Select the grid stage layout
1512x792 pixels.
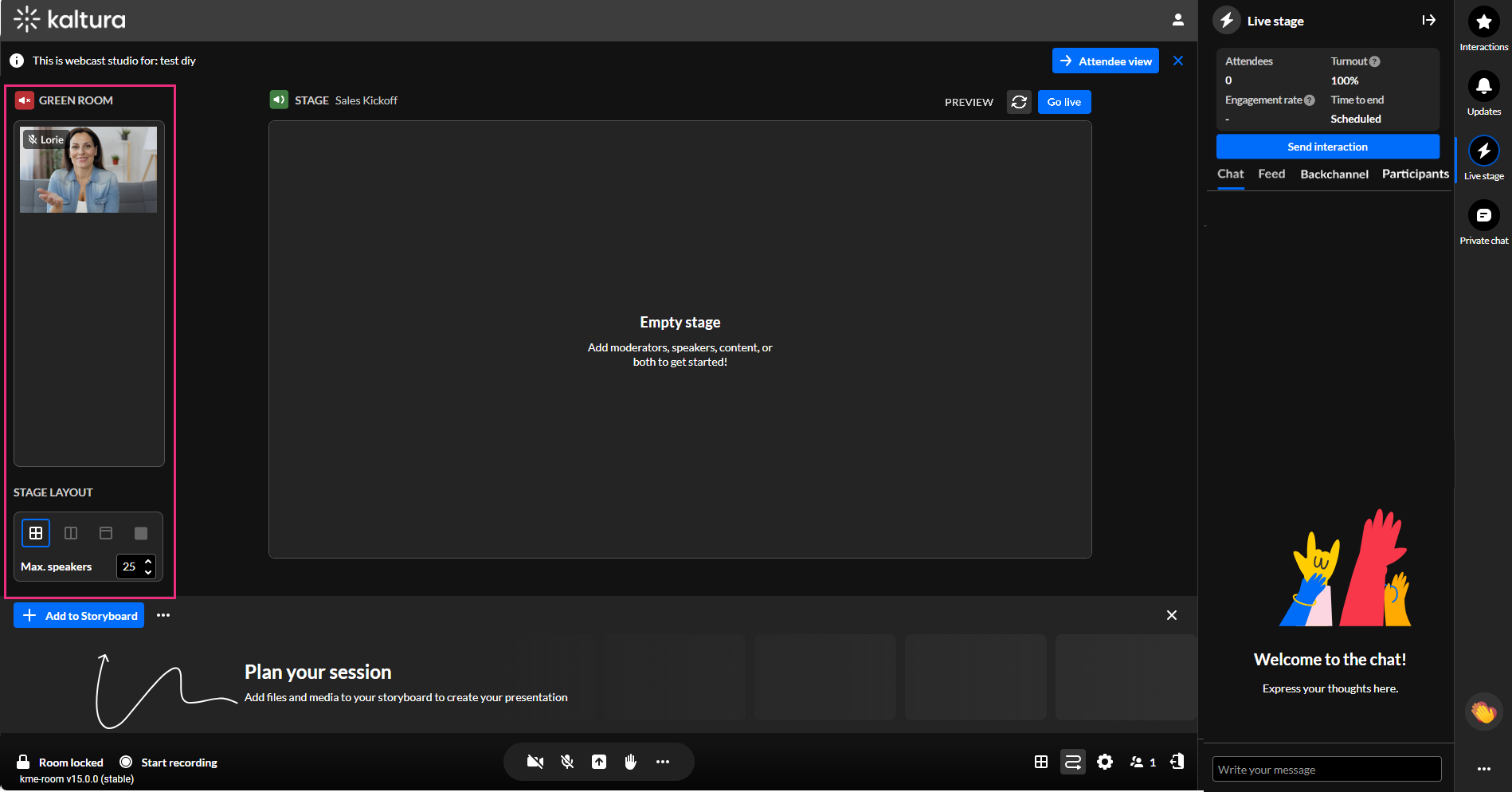coord(36,533)
